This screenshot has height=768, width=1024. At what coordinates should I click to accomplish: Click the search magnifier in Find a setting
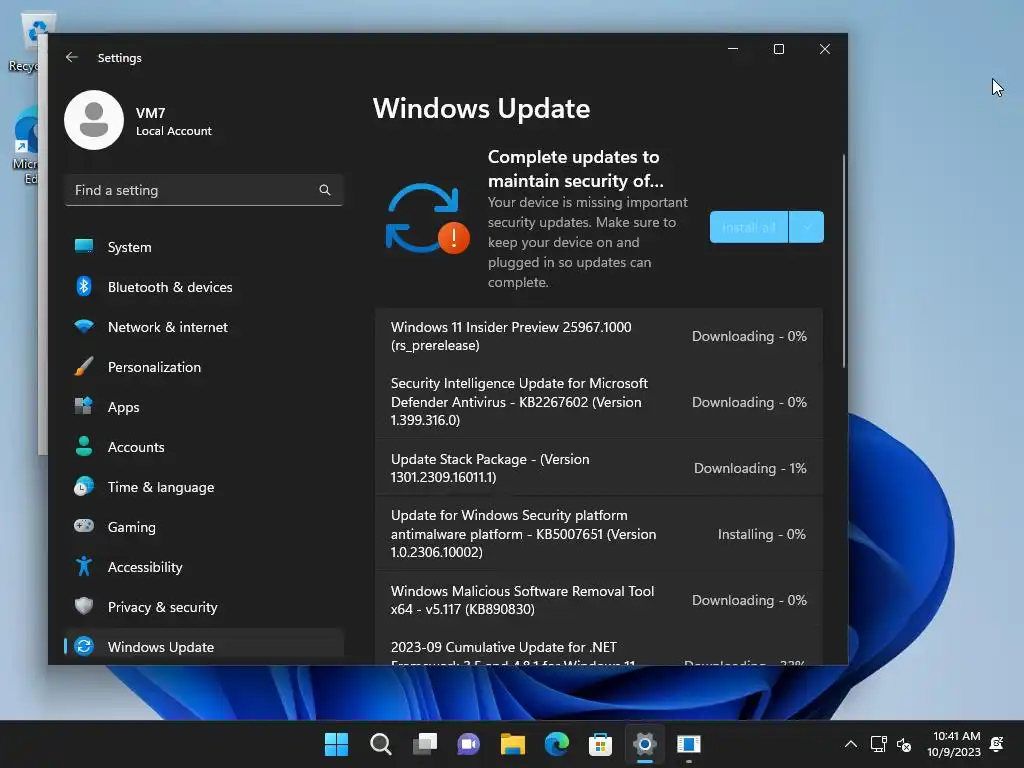(325, 190)
